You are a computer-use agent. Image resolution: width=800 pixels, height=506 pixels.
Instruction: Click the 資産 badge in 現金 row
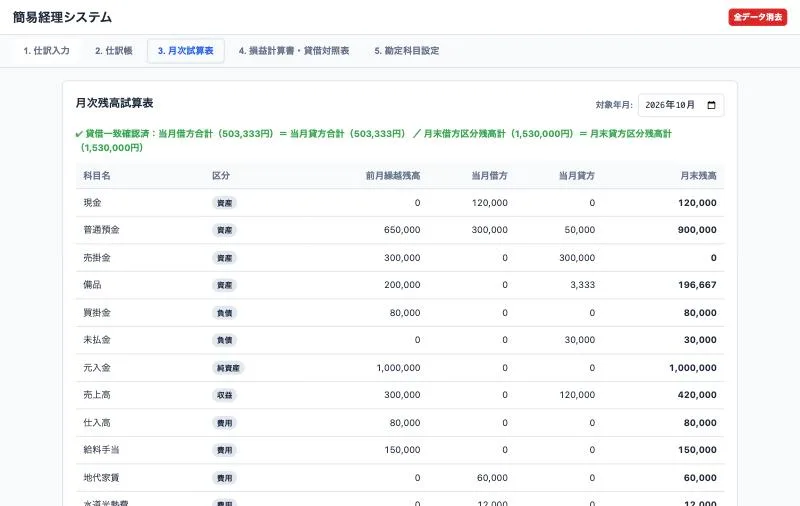point(224,203)
